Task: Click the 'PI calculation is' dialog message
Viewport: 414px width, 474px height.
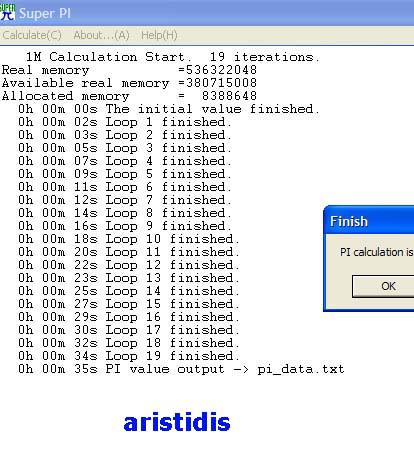Action: tap(377, 252)
